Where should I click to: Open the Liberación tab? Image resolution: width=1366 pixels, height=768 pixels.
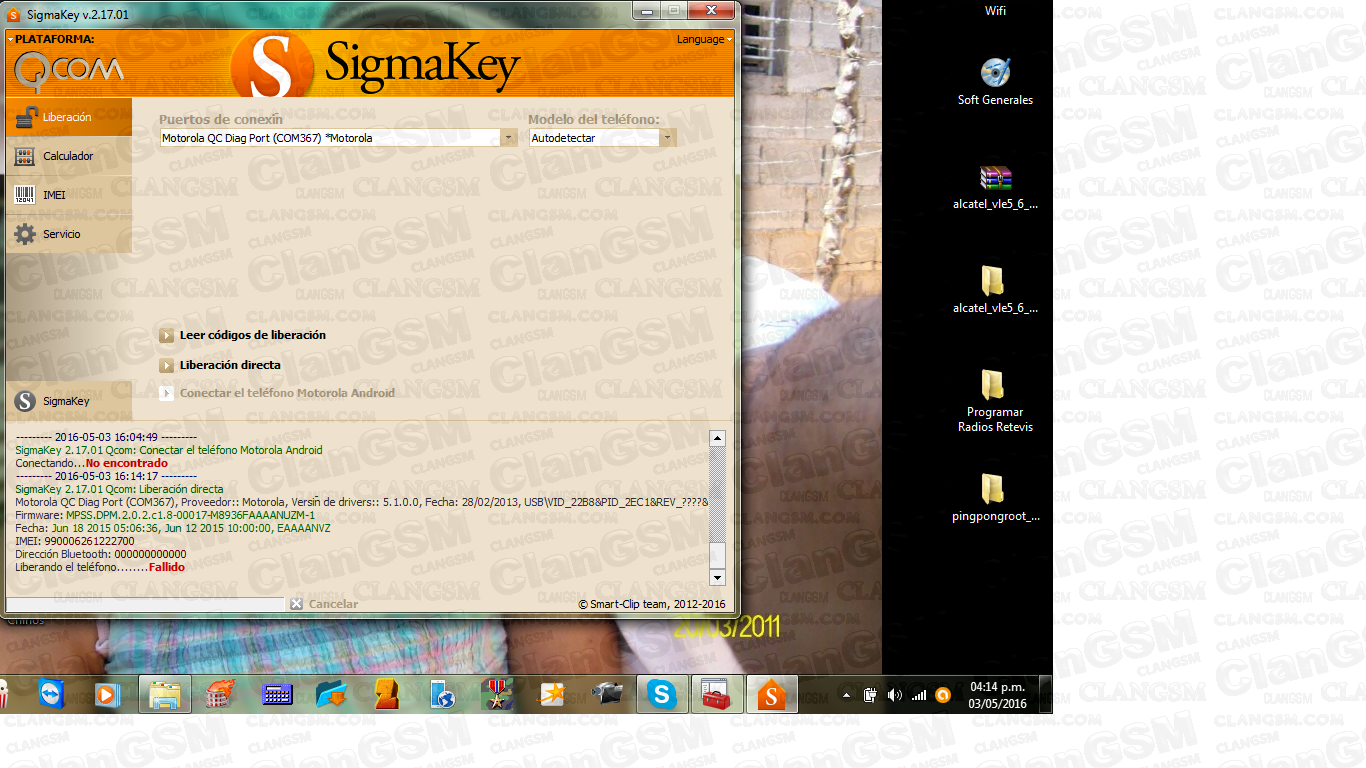coord(68,117)
